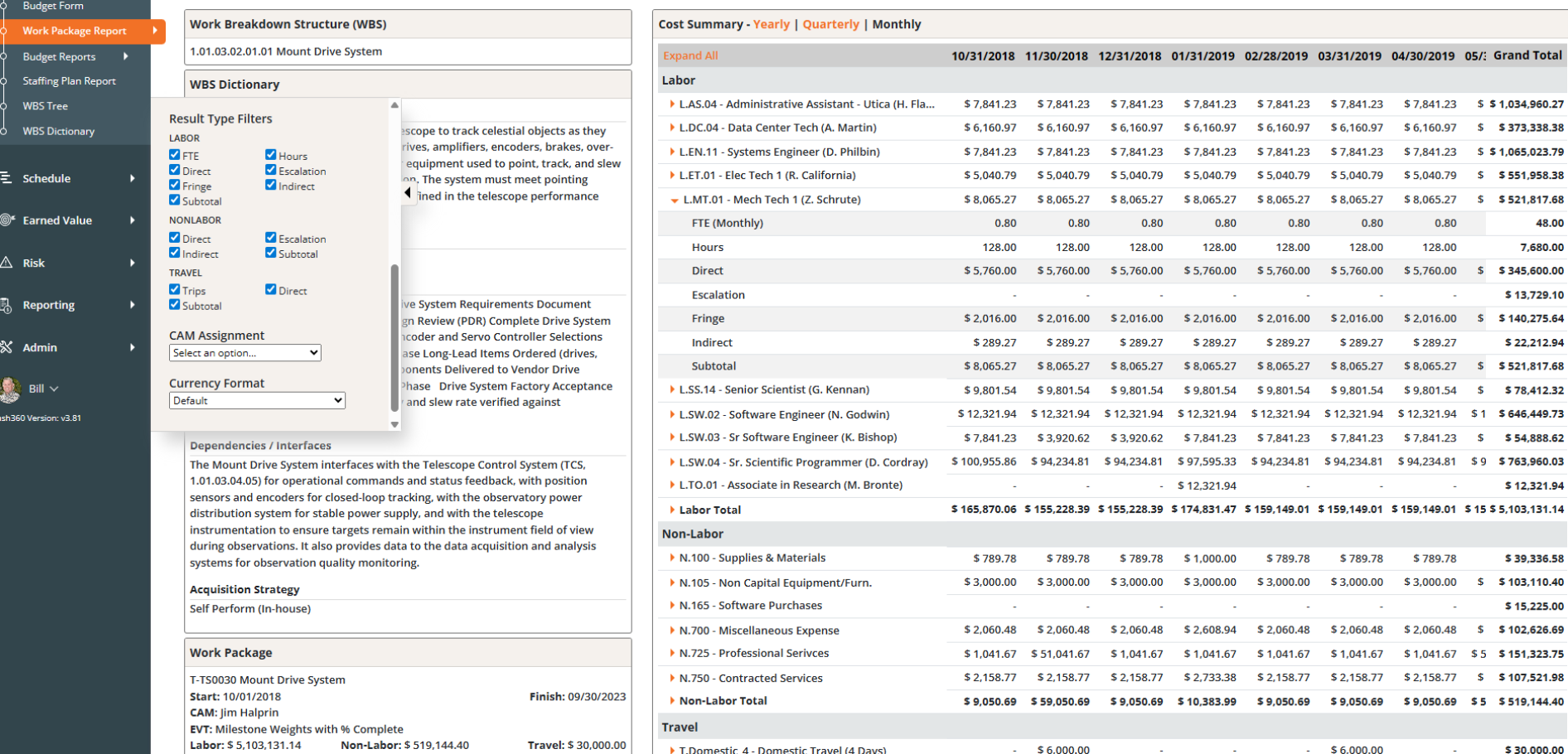
Task: Toggle the Nonlabor Direct checkbox
Action: click(x=175, y=238)
